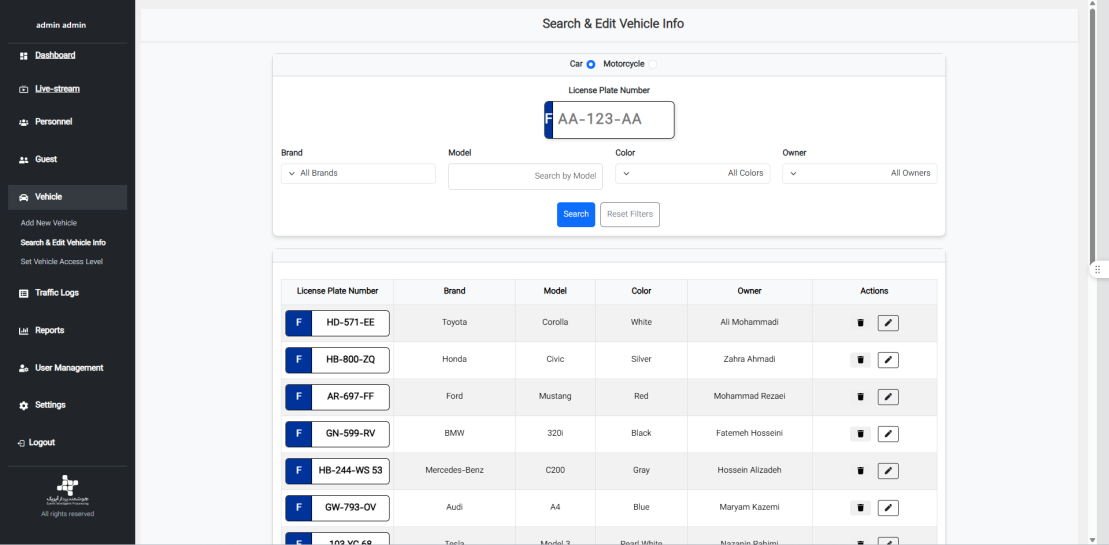This screenshot has width=1109, height=545.
Task: Open Traffic Logs in the sidebar
Action: pyautogui.click(x=57, y=293)
